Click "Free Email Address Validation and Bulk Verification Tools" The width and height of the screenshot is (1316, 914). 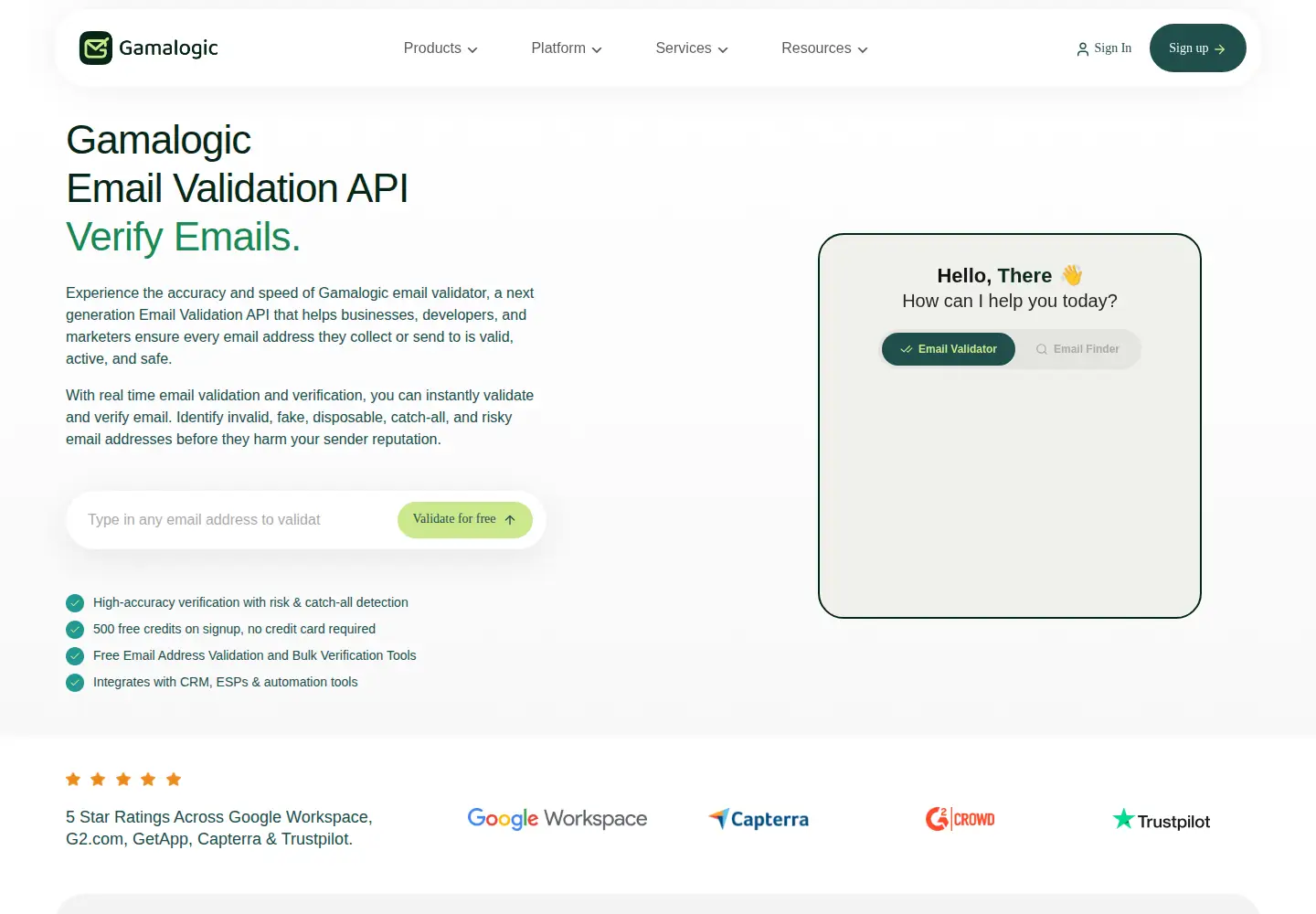click(x=255, y=655)
